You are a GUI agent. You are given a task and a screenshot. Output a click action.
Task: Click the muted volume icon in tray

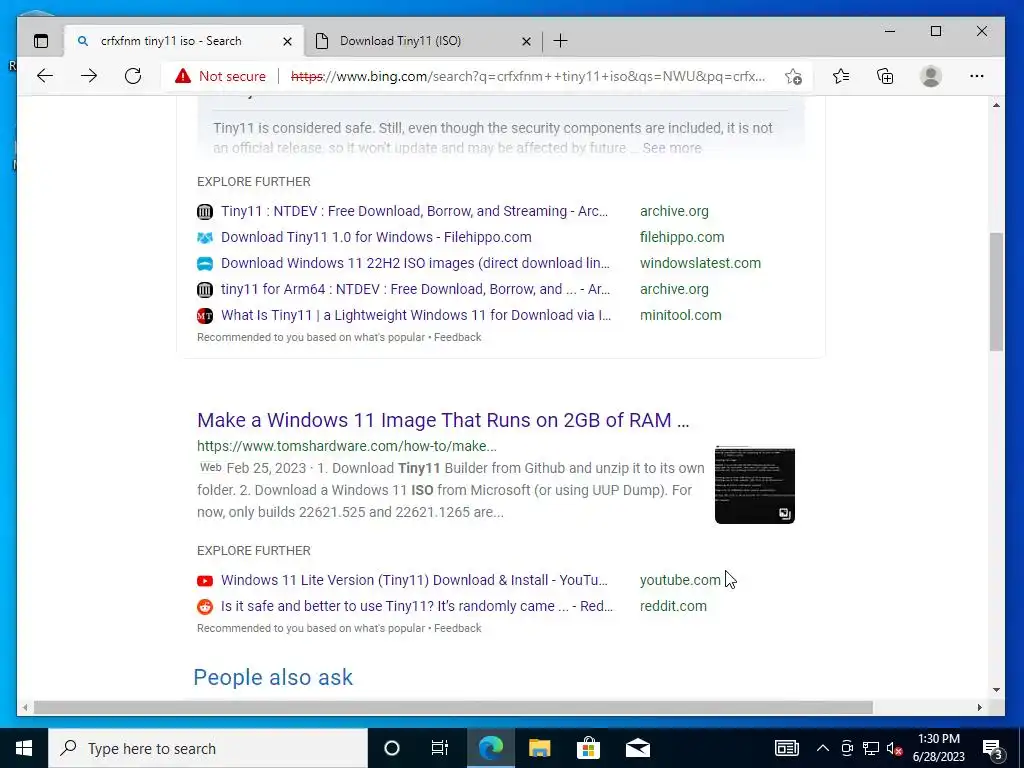pos(895,748)
